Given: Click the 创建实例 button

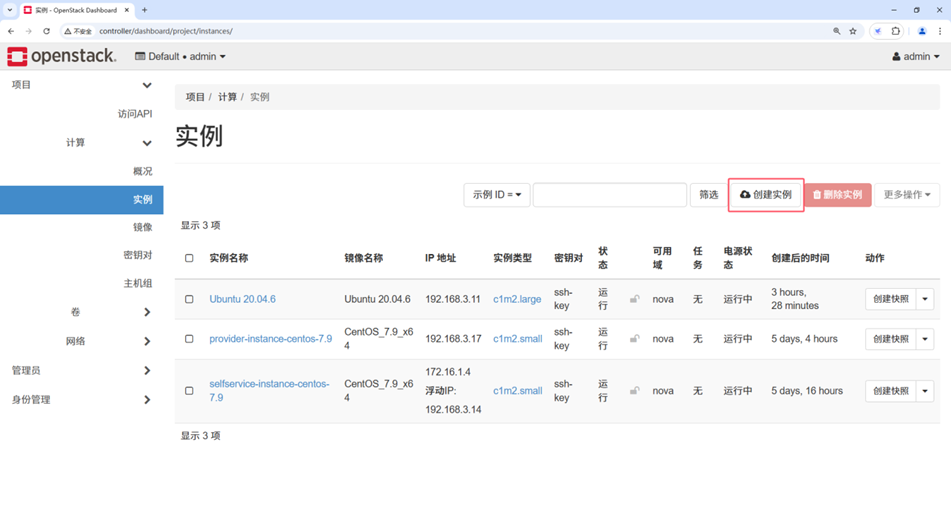Looking at the screenshot, I should 765,195.
